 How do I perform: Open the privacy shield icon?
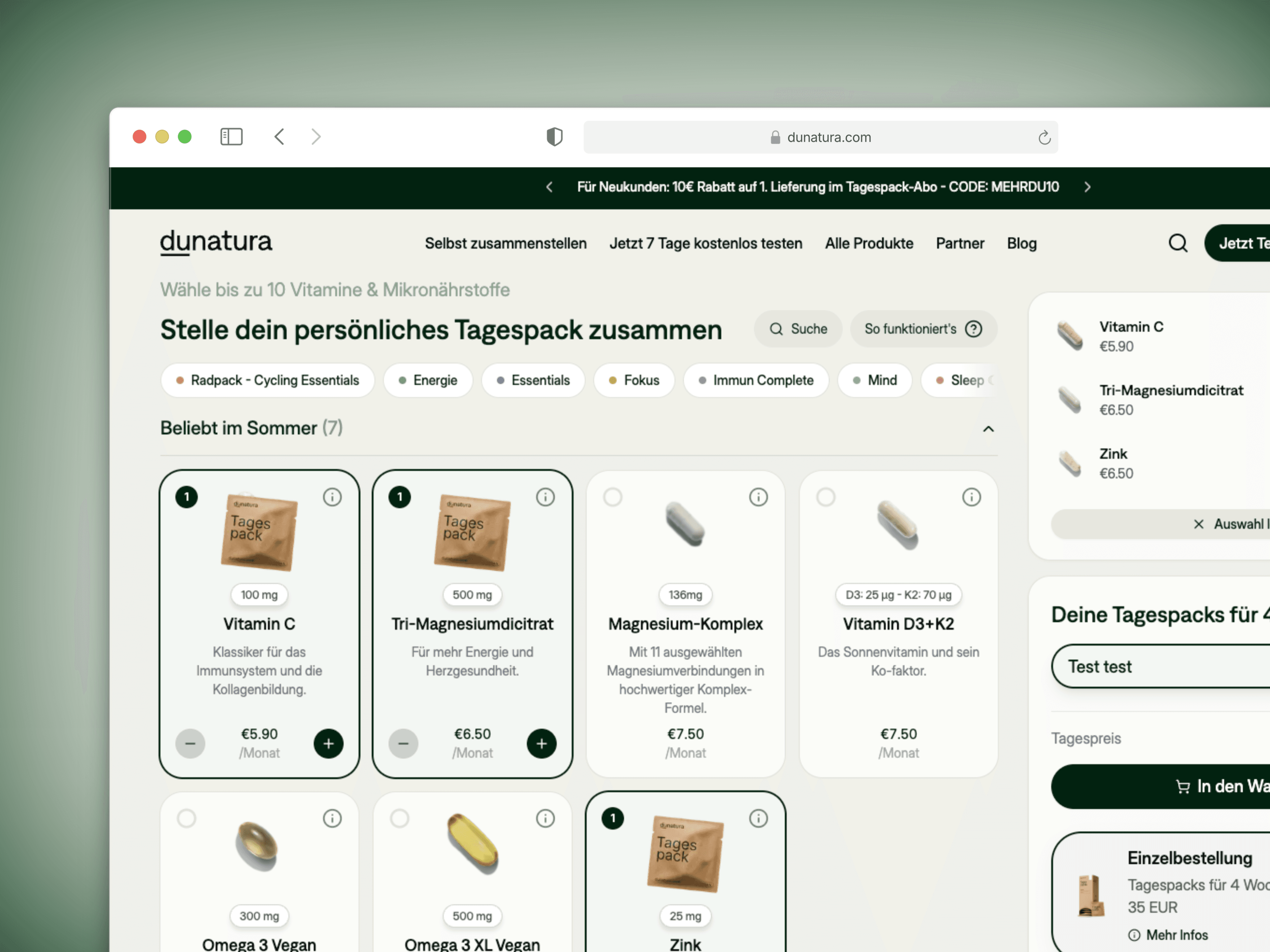(x=554, y=137)
